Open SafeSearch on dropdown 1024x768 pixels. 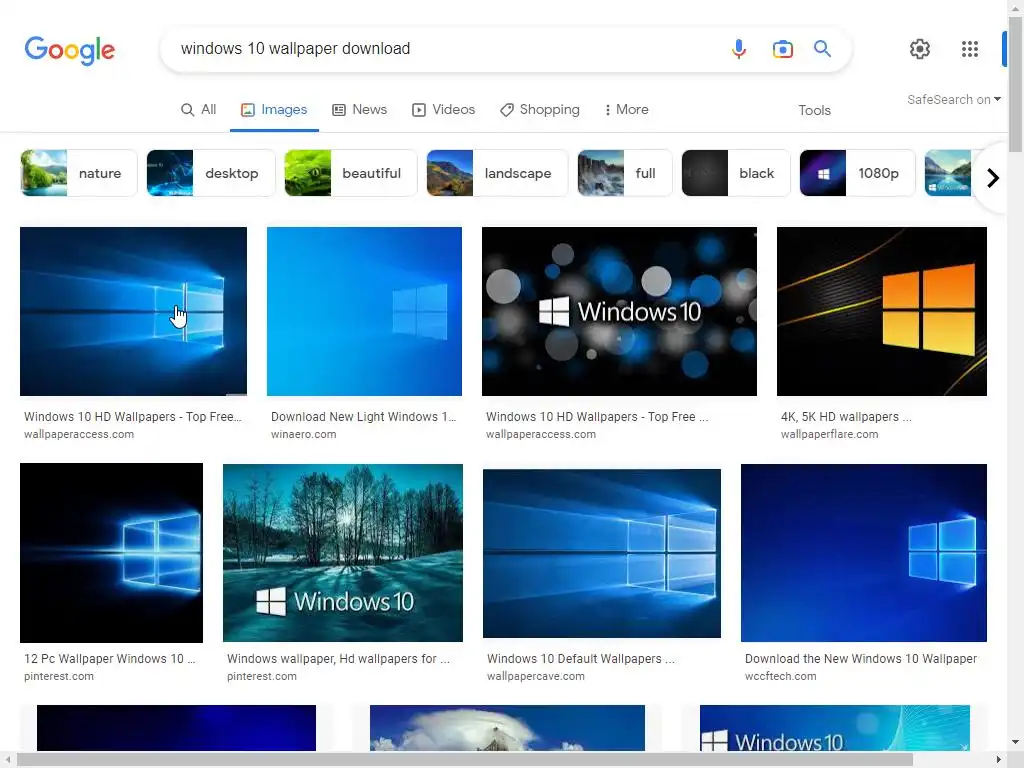click(953, 99)
